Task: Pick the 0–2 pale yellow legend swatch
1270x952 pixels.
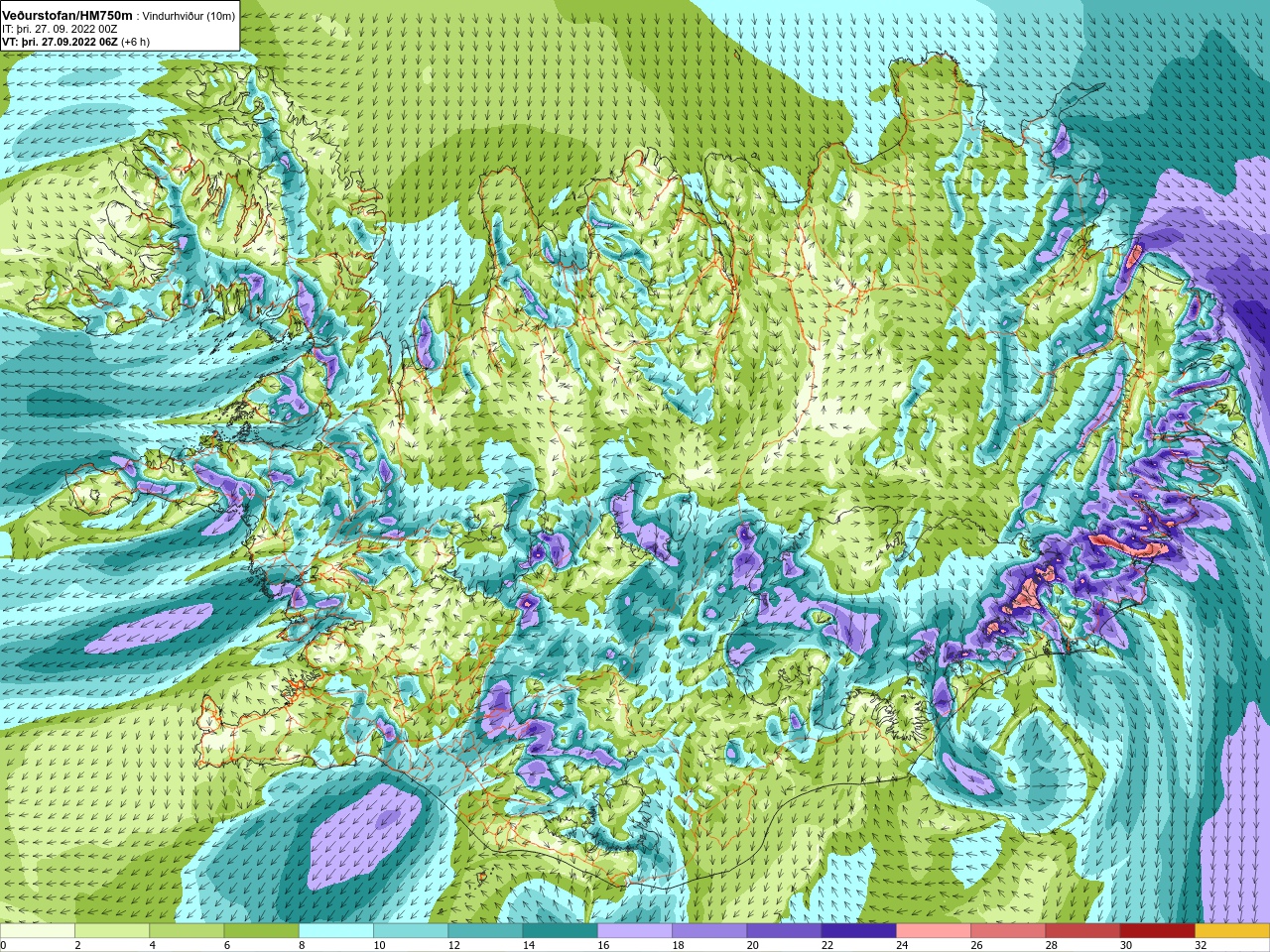Action: 37,931
